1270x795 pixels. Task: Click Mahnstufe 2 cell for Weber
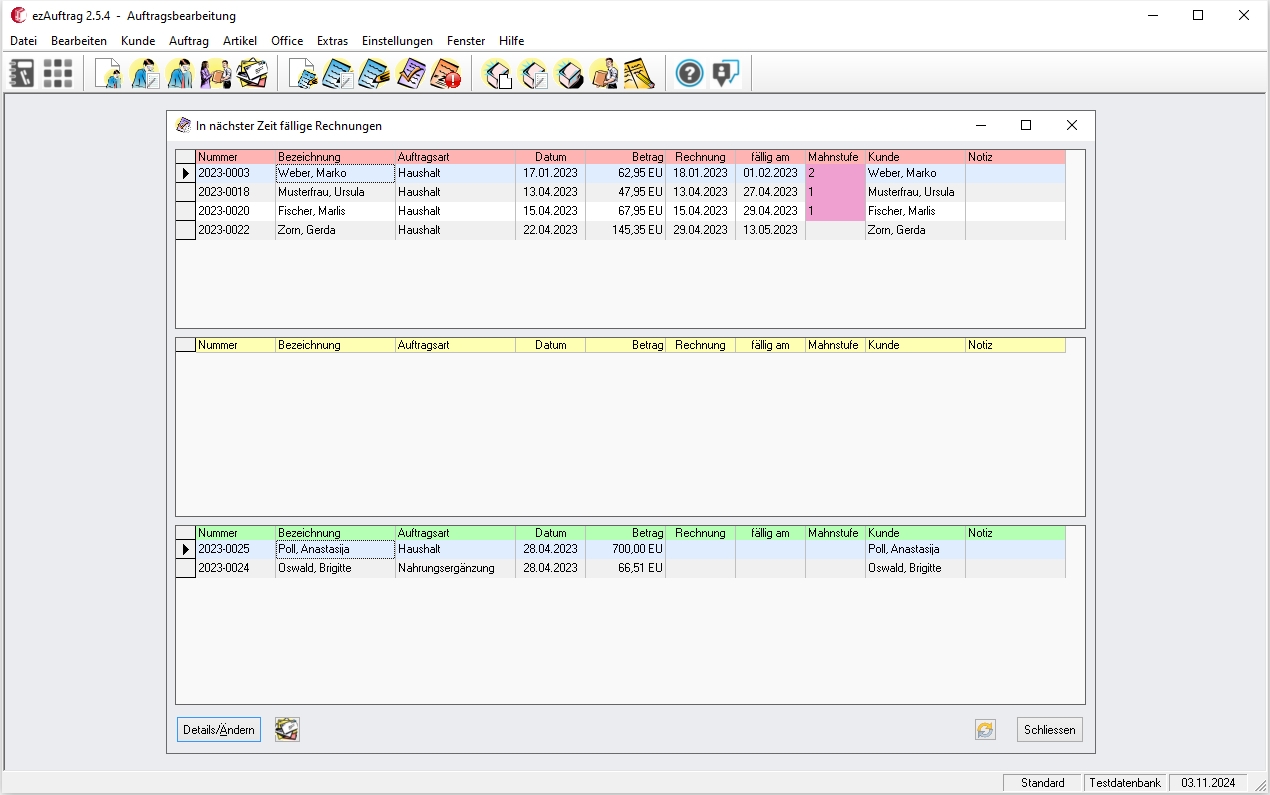point(835,173)
